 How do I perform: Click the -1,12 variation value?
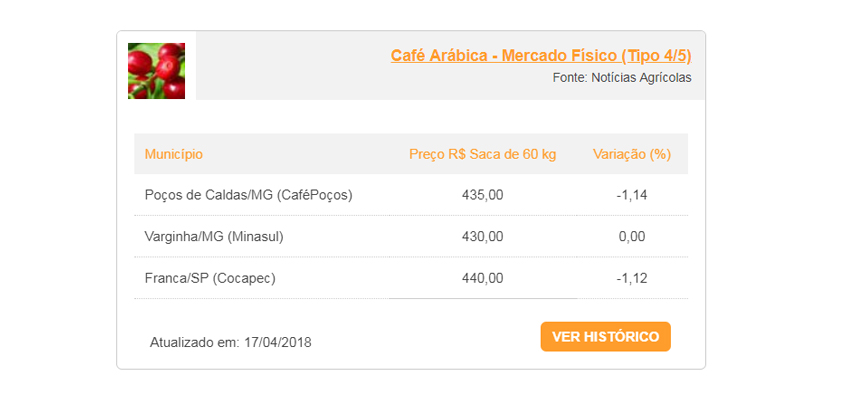[632, 278]
